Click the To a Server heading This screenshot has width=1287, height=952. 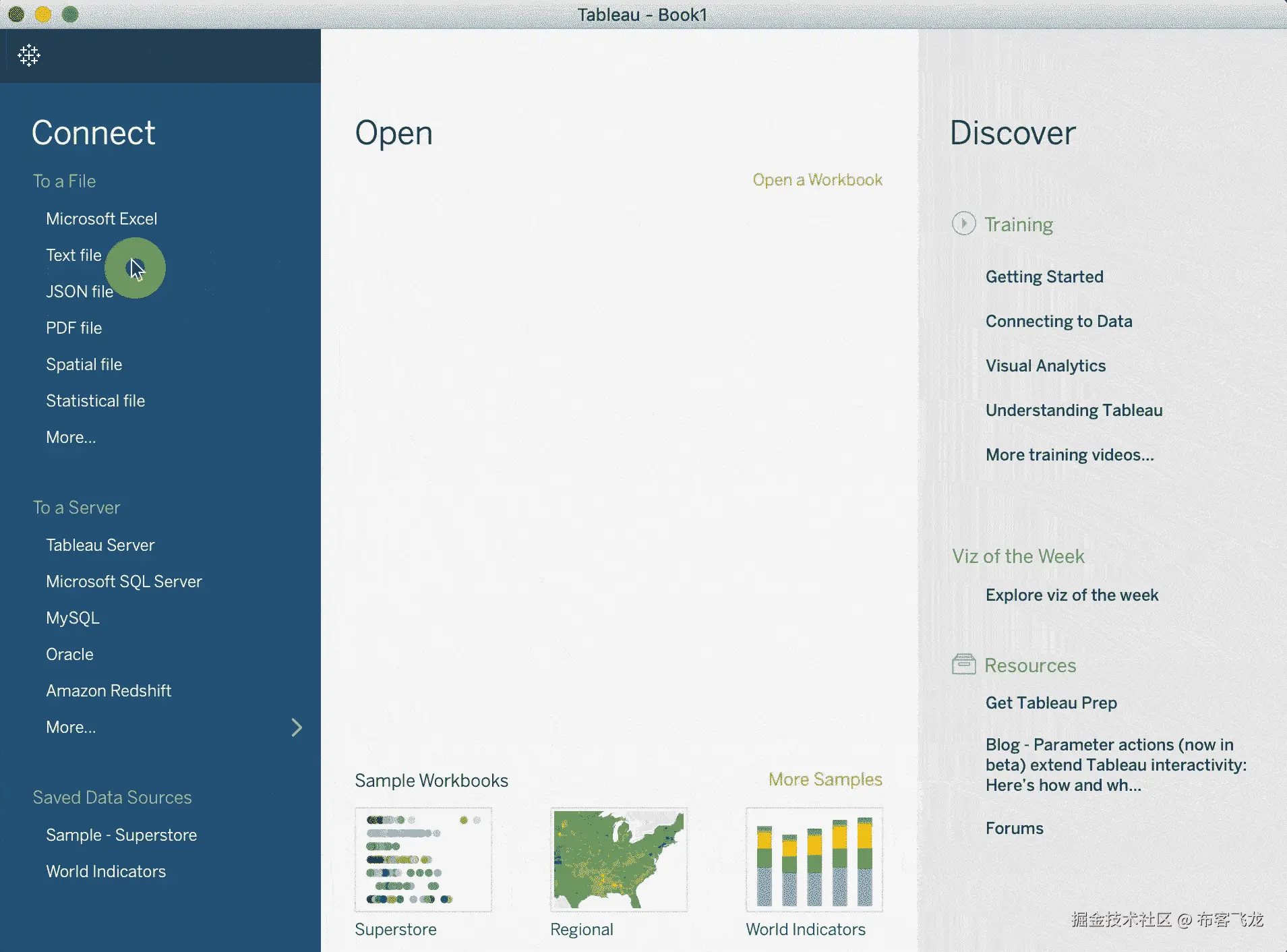pos(76,507)
